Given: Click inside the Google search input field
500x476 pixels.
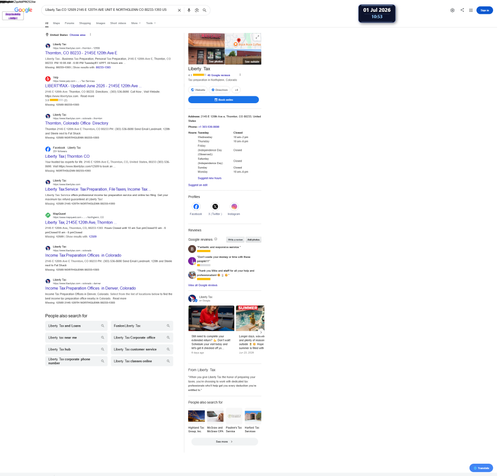Looking at the screenshot, I should pos(110,10).
